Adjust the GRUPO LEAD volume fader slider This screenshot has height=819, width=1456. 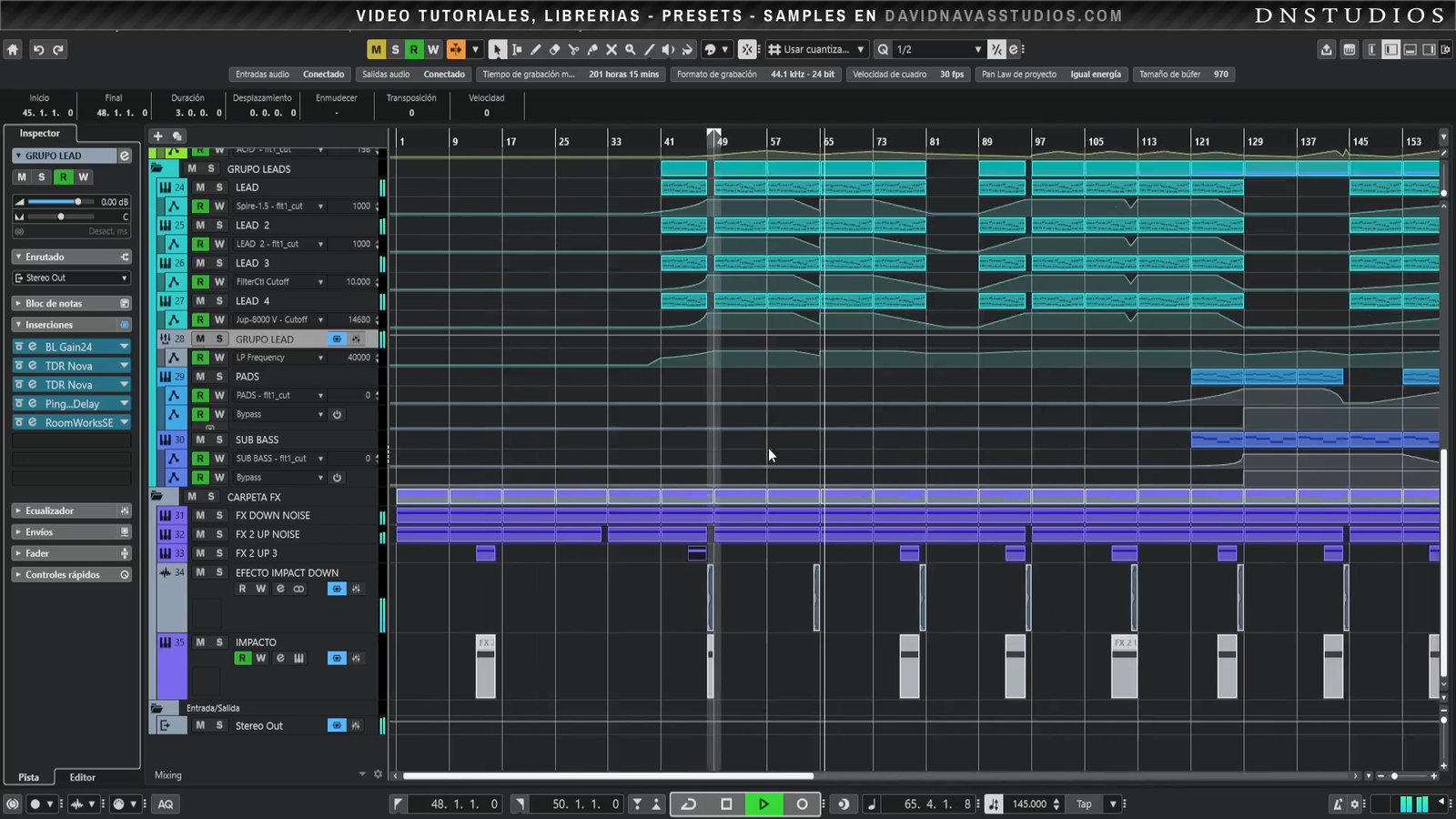[77, 202]
